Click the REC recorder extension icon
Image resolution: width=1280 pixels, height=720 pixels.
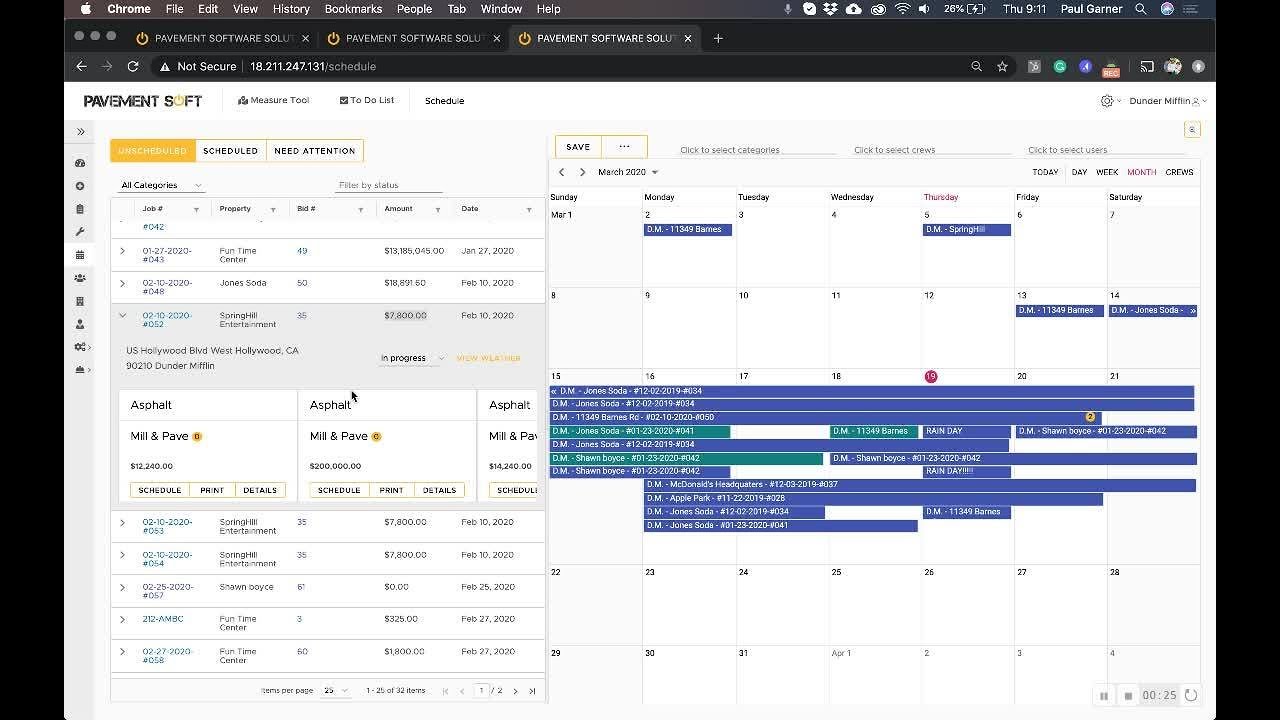pyautogui.click(x=1110, y=68)
